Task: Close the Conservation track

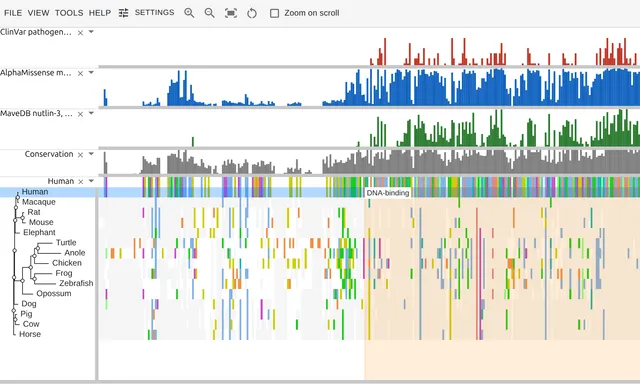Action: click(80, 155)
